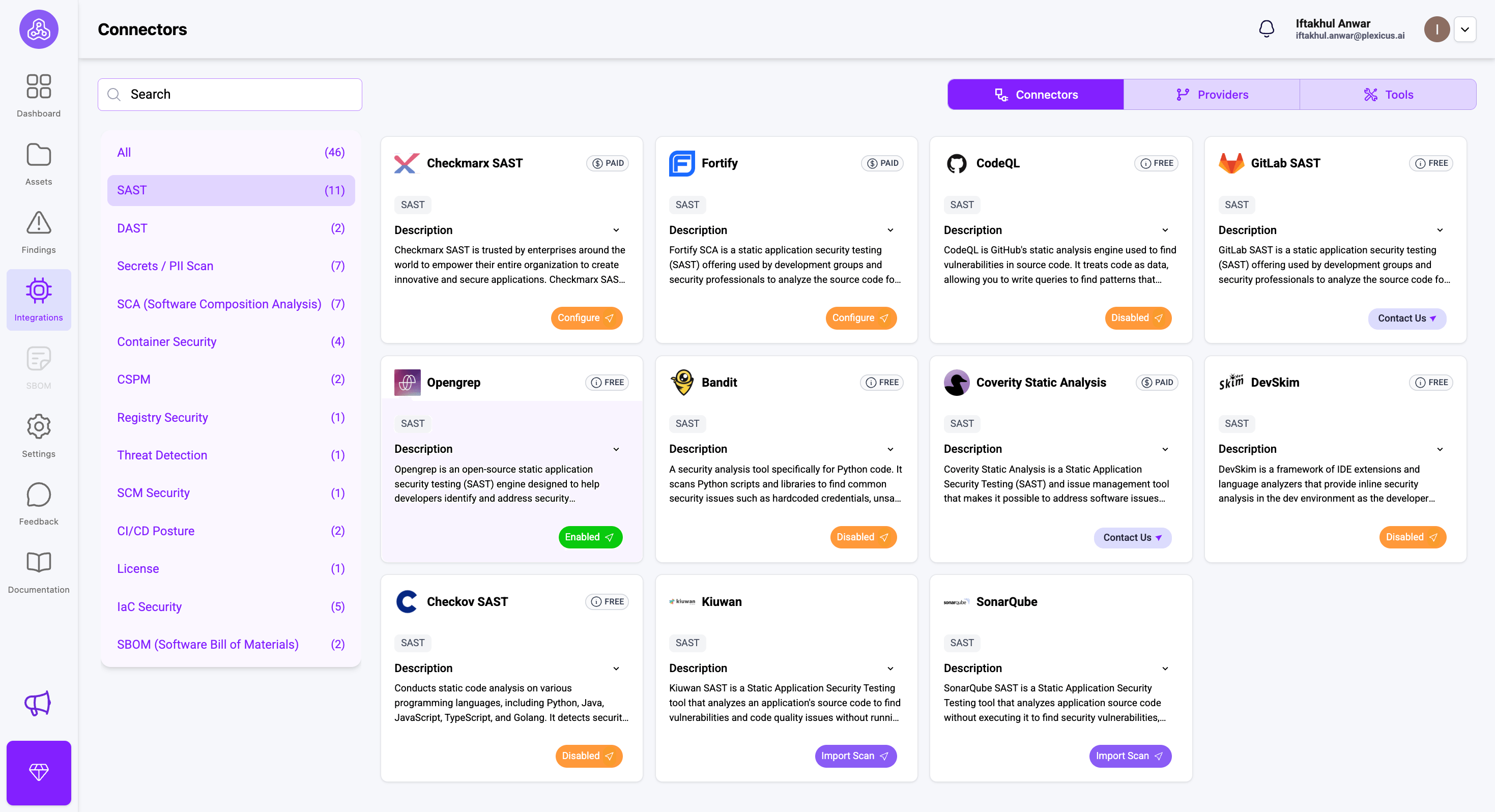This screenshot has height=812, width=1495.
Task: Click Configure on the Fortify card
Action: [860, 317]
